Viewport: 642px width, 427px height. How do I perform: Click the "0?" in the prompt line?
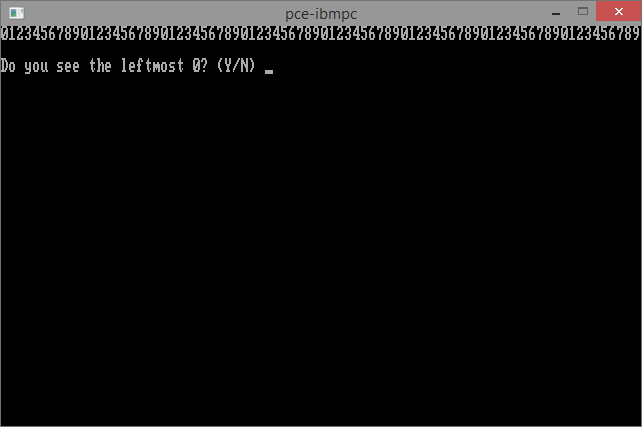pos(200,66)
